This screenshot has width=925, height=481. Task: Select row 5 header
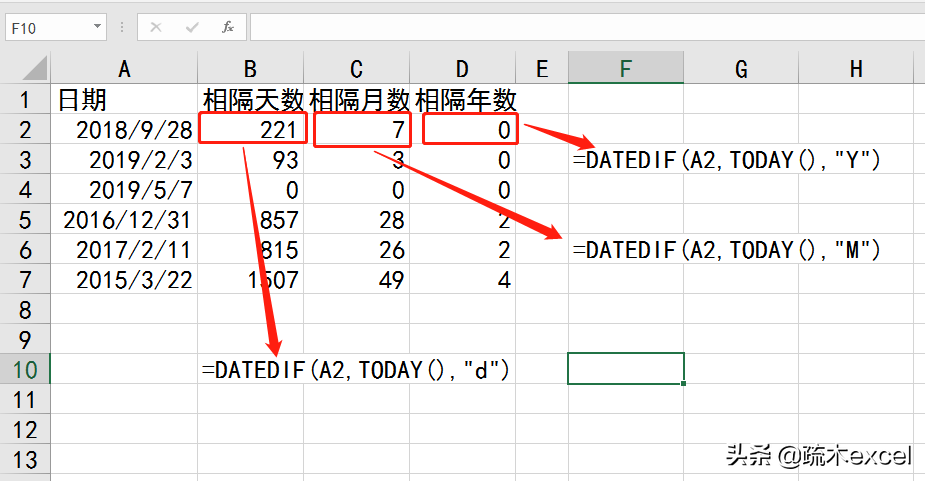[x=25, y=220]
